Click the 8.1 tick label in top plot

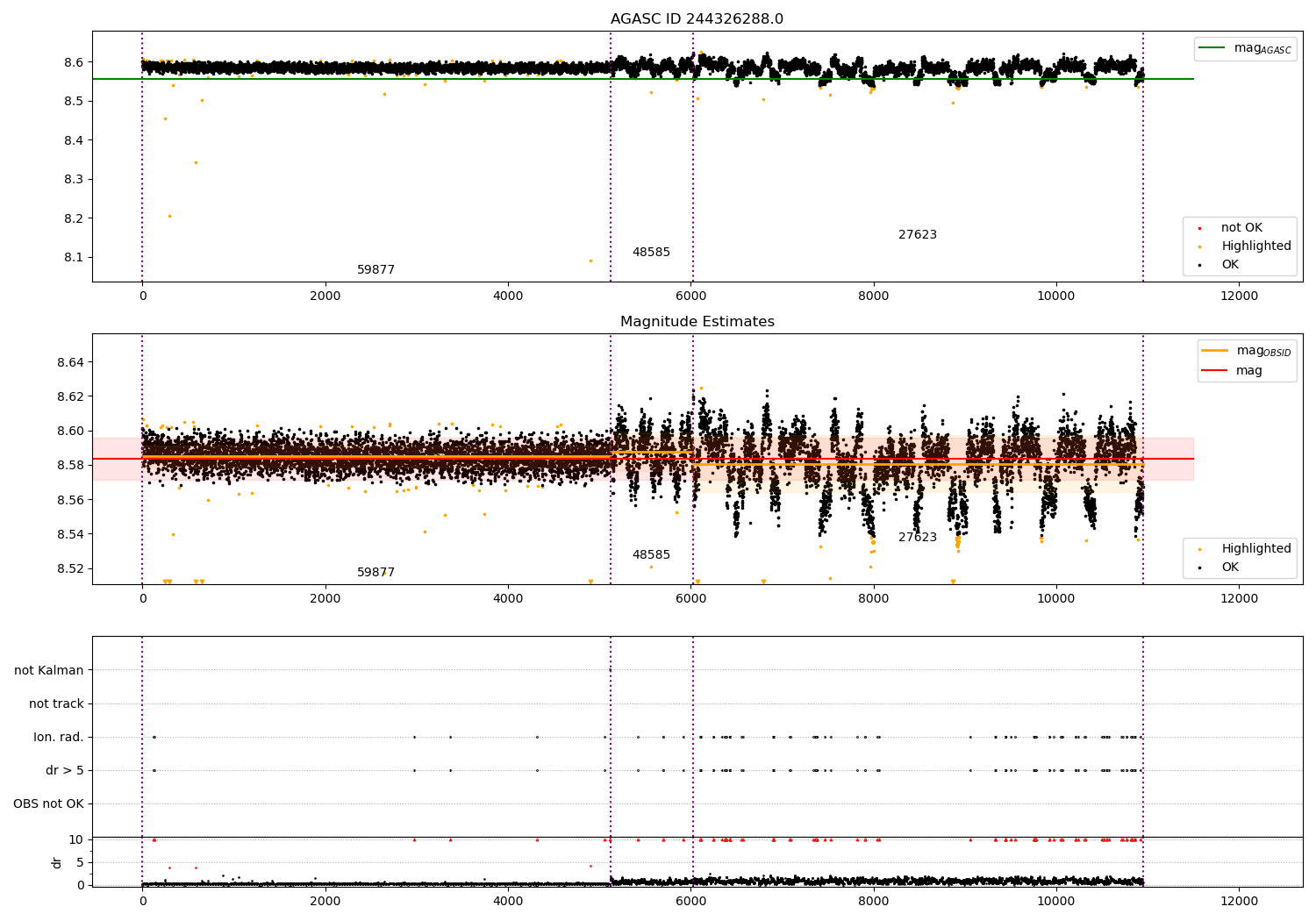(x=75, y=258)
